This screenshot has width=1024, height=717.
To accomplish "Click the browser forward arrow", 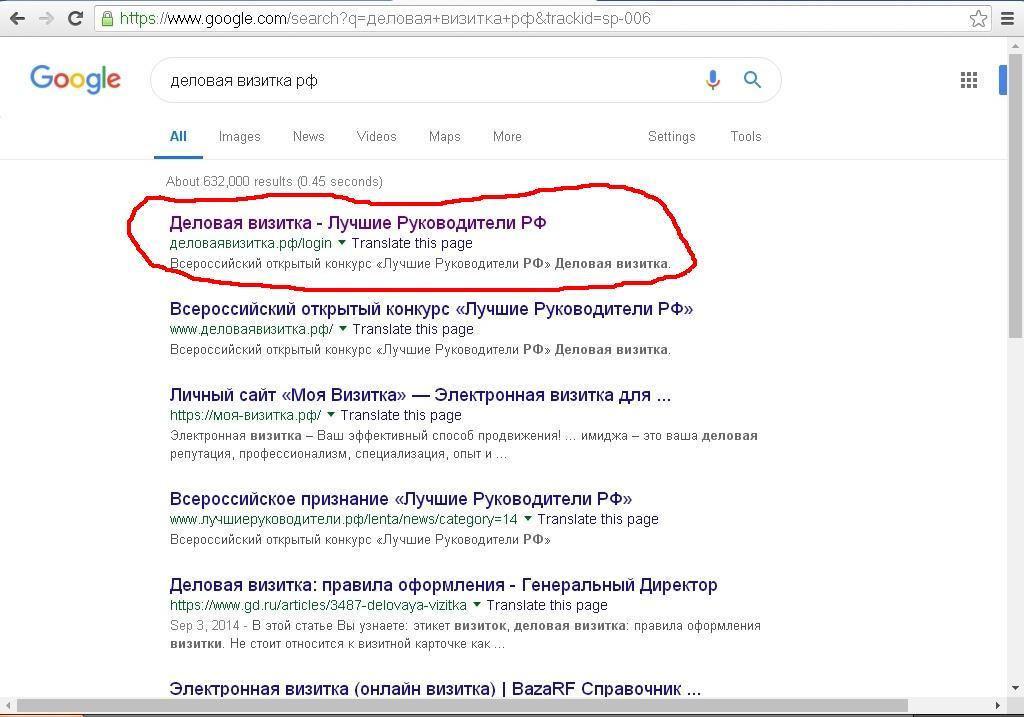I will pyautogui.click(x=46, y=18).
